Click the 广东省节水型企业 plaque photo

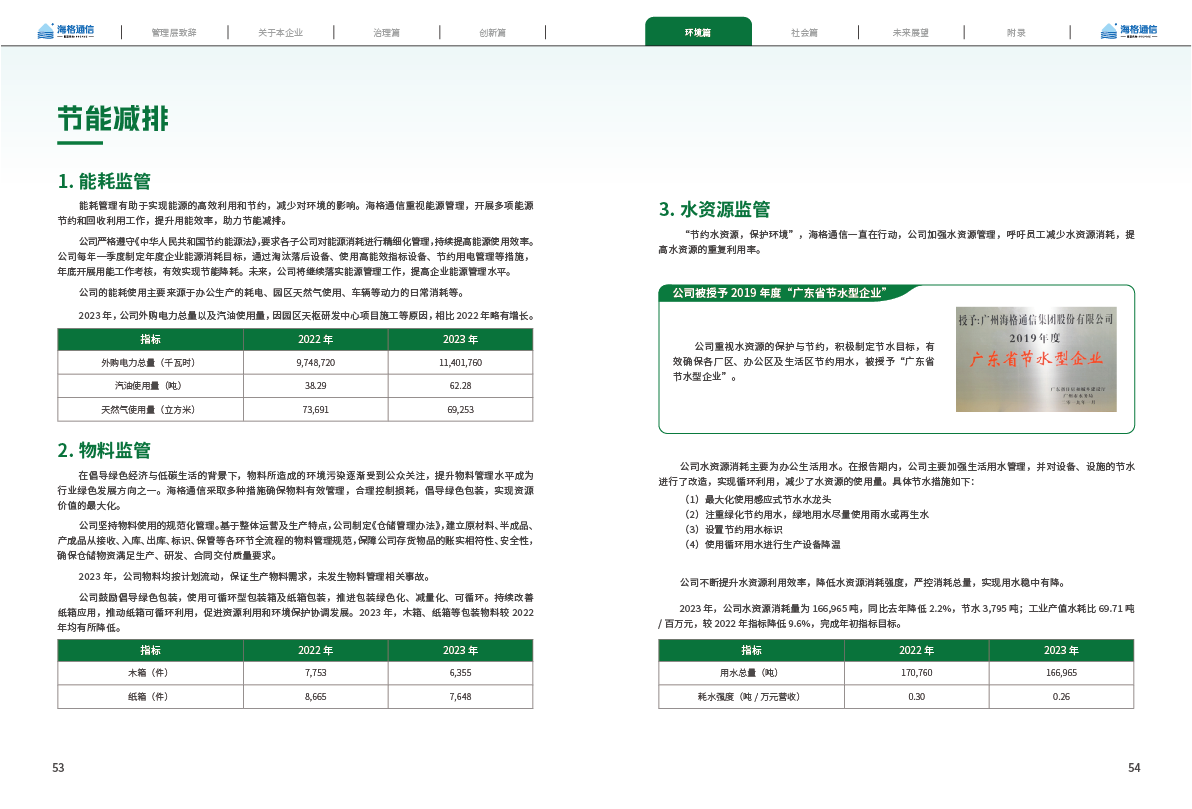pos(1035,358)
